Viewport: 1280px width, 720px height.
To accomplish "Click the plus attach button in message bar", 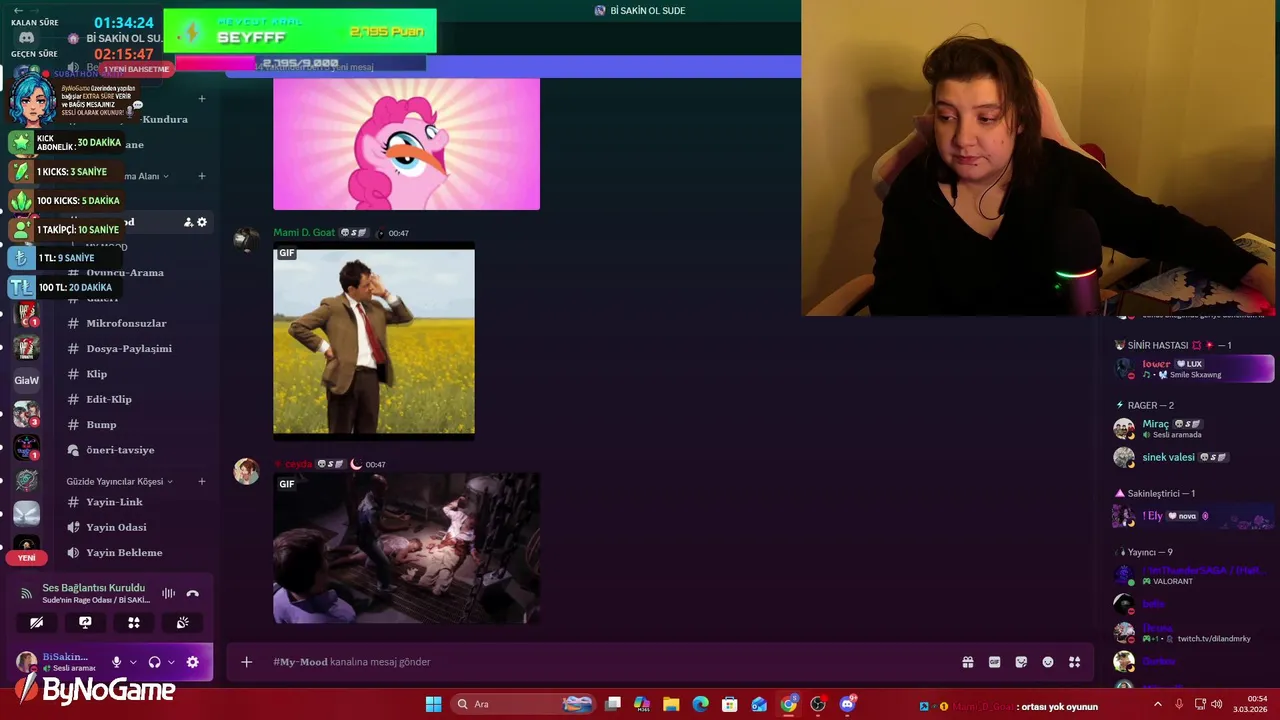I will (247, 662).
